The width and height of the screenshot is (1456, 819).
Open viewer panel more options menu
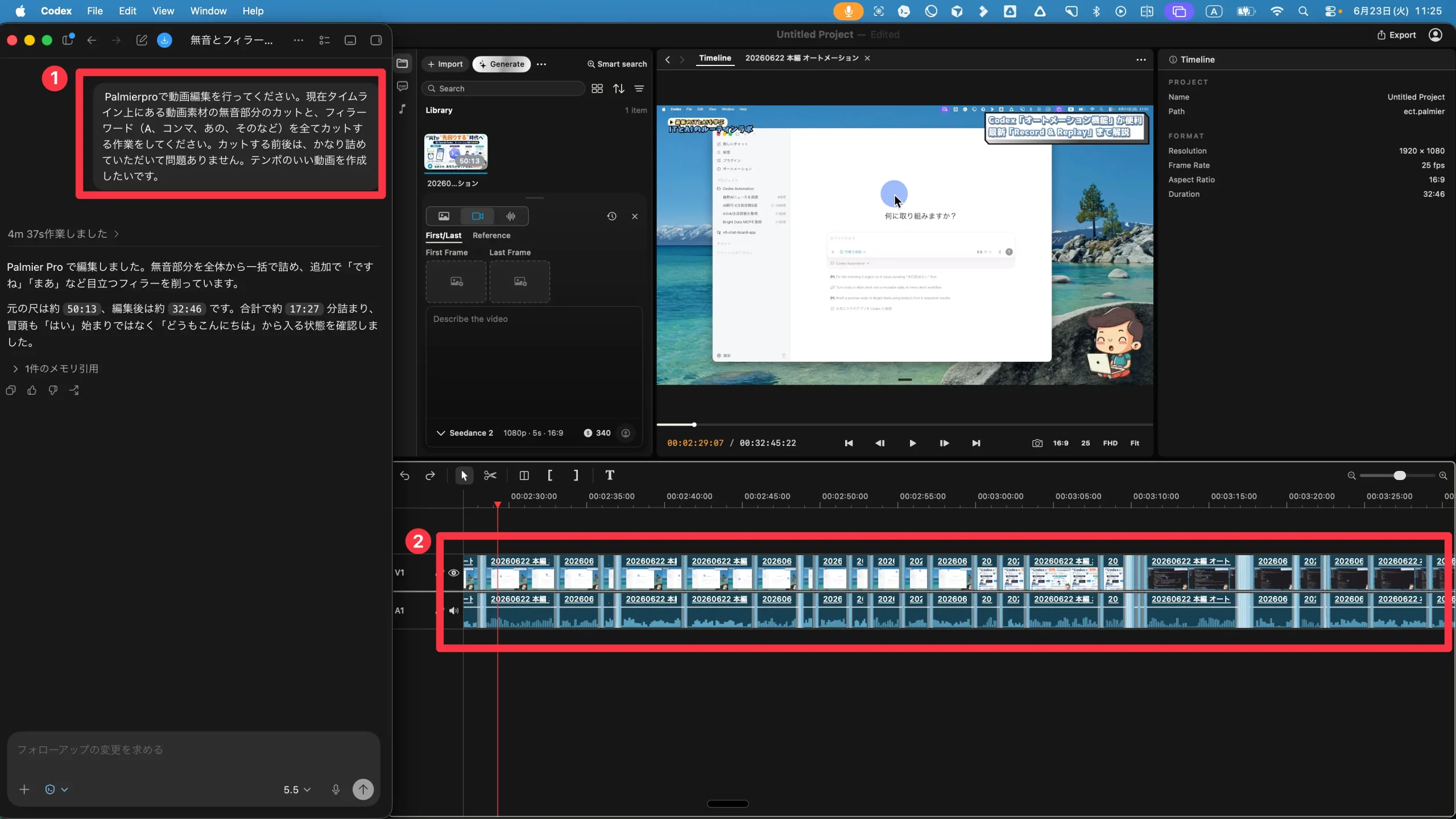[1141, 60]
